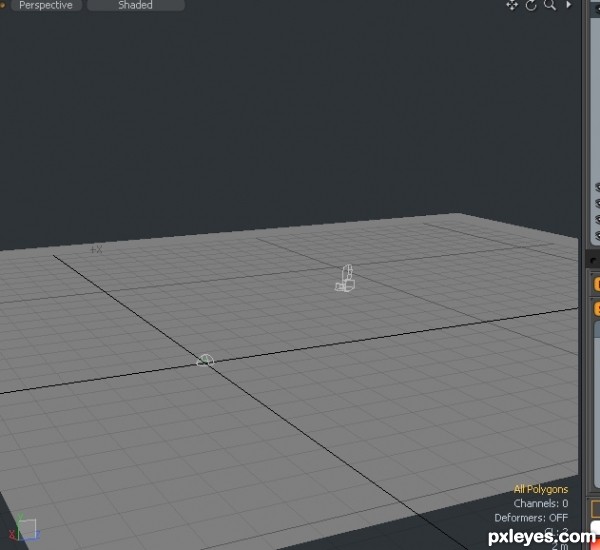Click the 'Channels: 0' info text
This screenshot has height=550, width=600.
(x=541, y=503)
